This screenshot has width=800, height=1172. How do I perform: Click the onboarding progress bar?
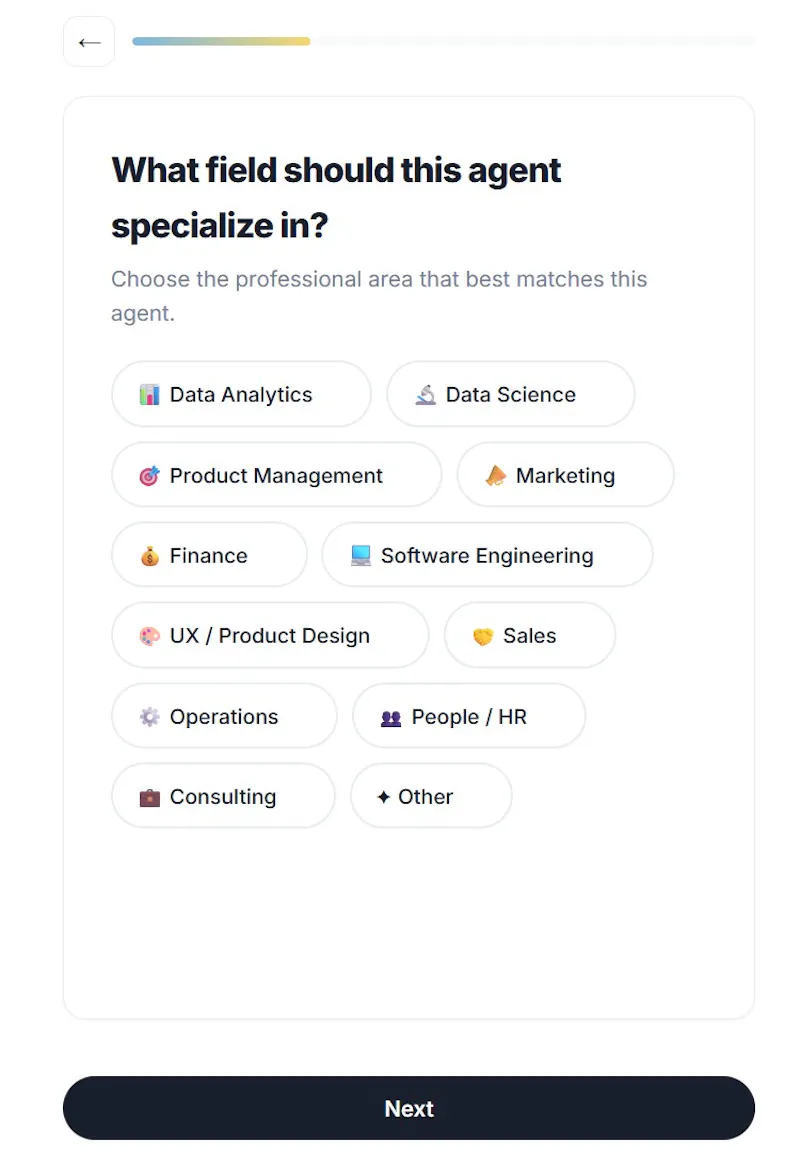(443, 41)
